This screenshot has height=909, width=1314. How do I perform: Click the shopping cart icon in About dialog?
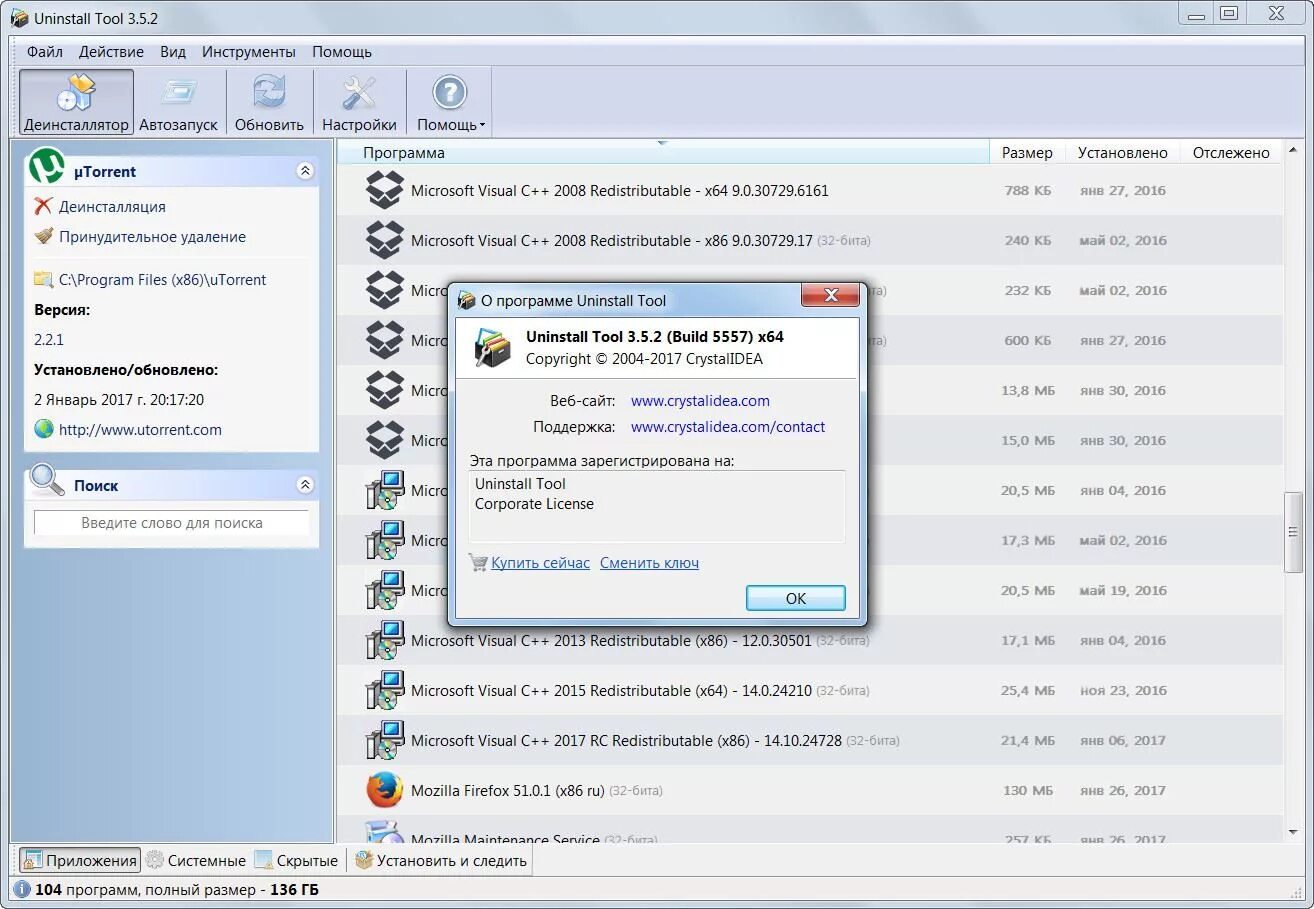pos(478,562)
